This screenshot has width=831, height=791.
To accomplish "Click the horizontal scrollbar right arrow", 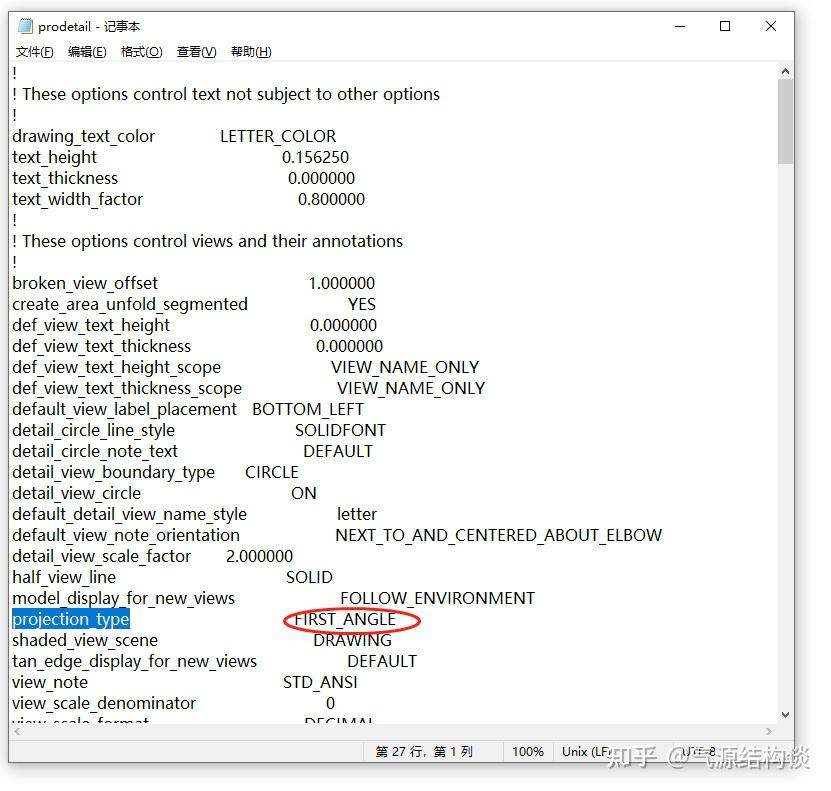I will [x=769, y=731].
